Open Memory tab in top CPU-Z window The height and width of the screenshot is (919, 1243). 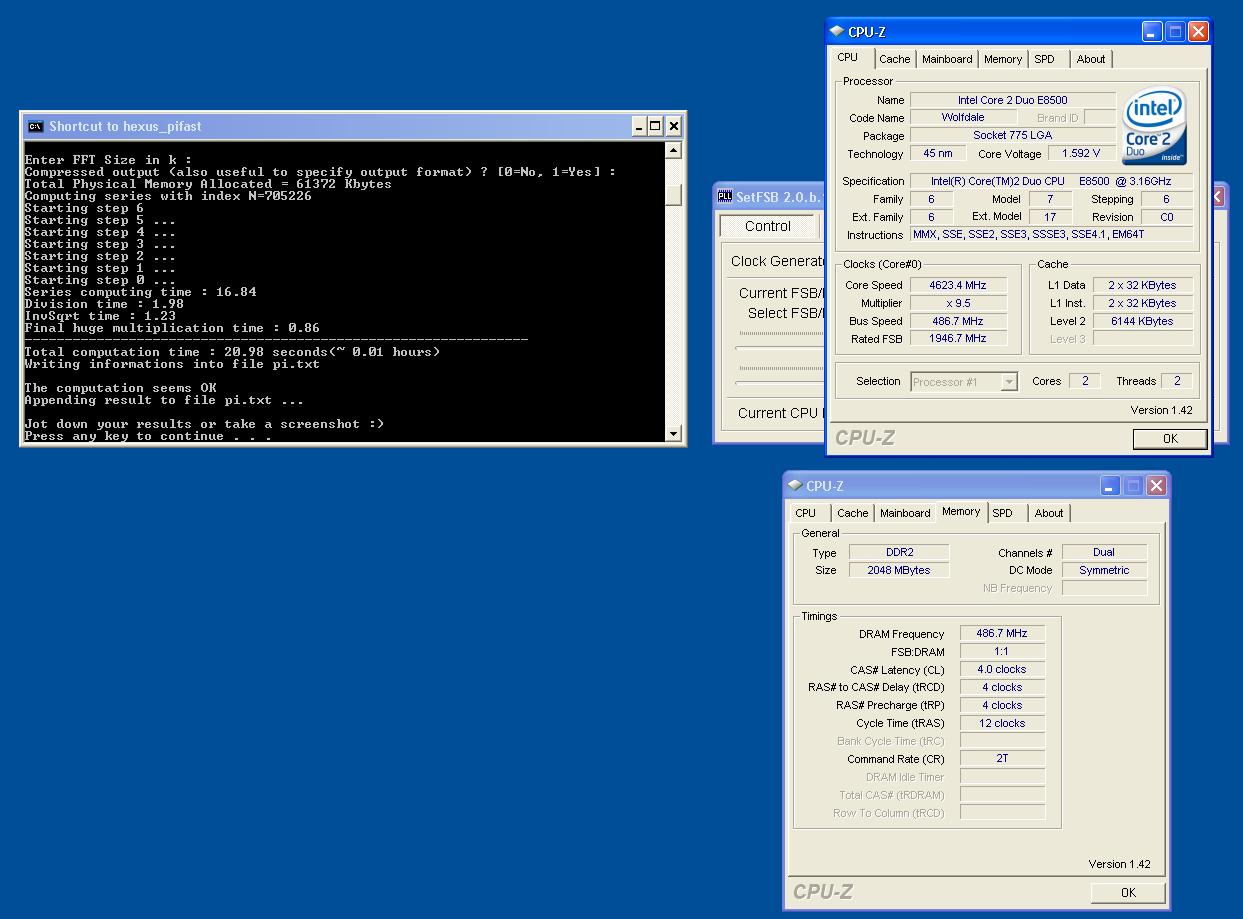coord(1002,59)
